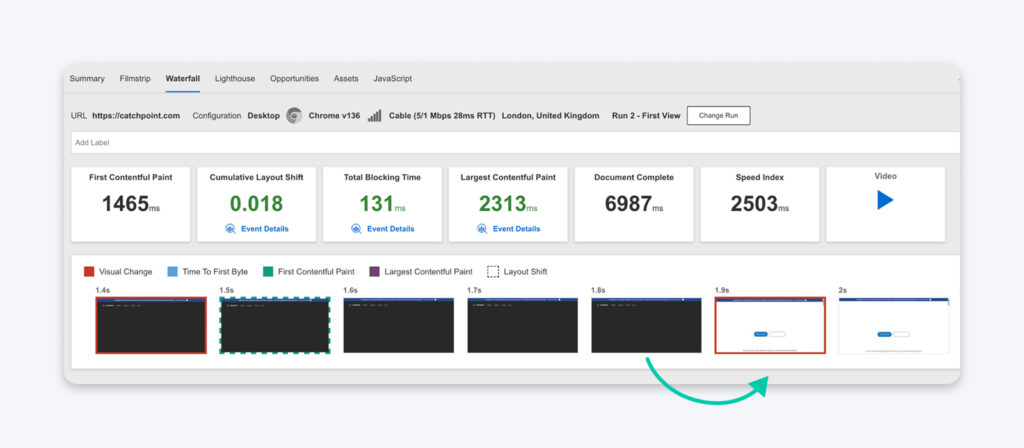The width and height of the screenshot is (1024, 448).
Task: Open Event Details for Total Blocking Time
Action: (x=390, y=229)
